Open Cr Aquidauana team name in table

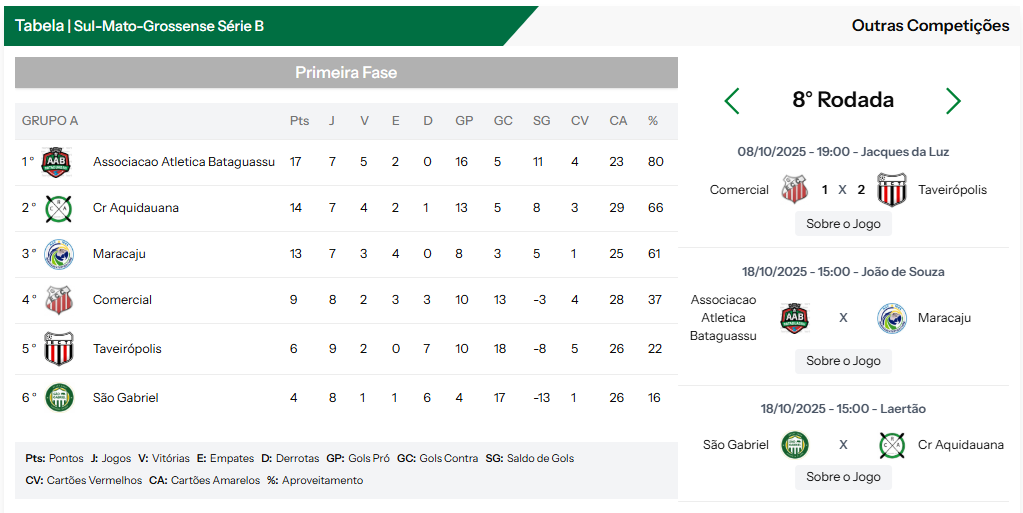point(136,208)
